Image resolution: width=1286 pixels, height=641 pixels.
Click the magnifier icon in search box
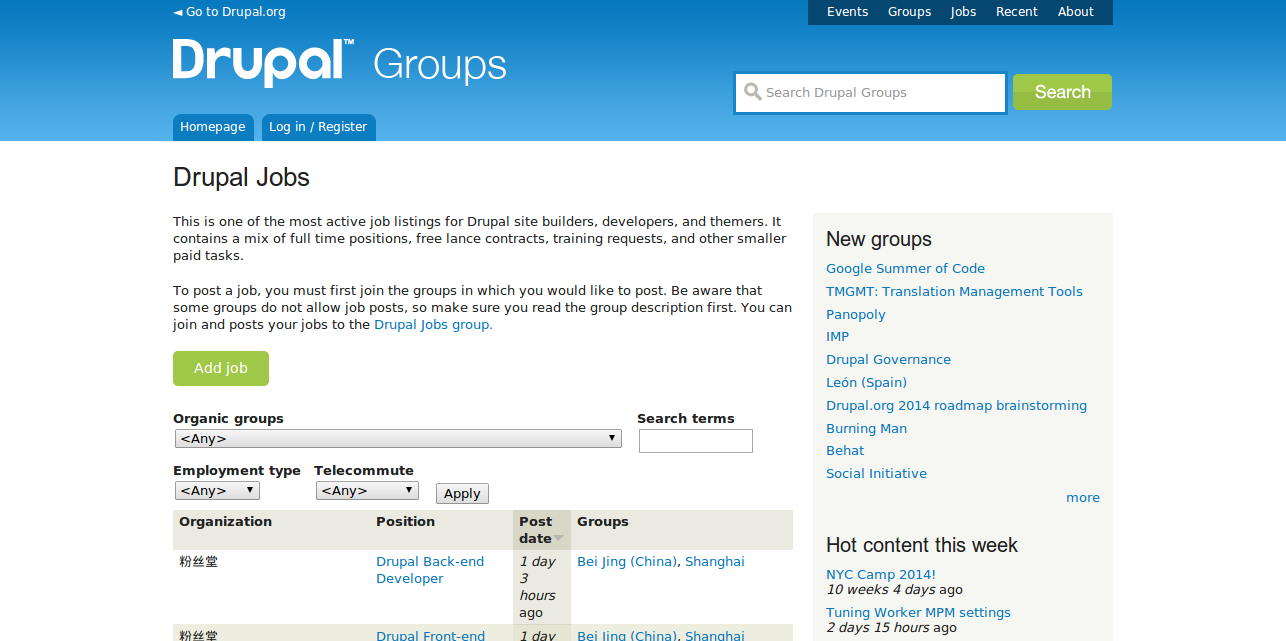point(753,92)
